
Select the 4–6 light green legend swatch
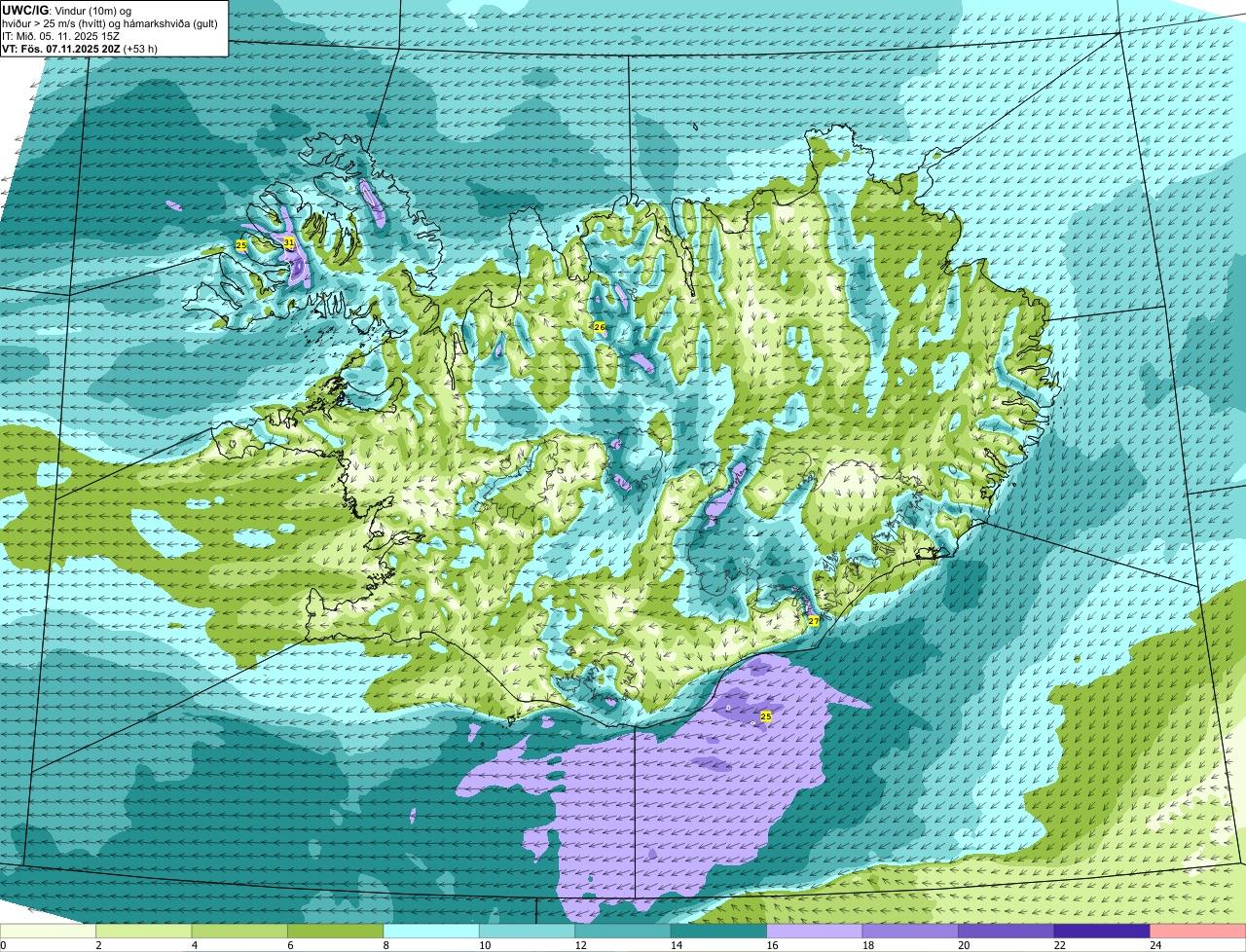[239, 931]
